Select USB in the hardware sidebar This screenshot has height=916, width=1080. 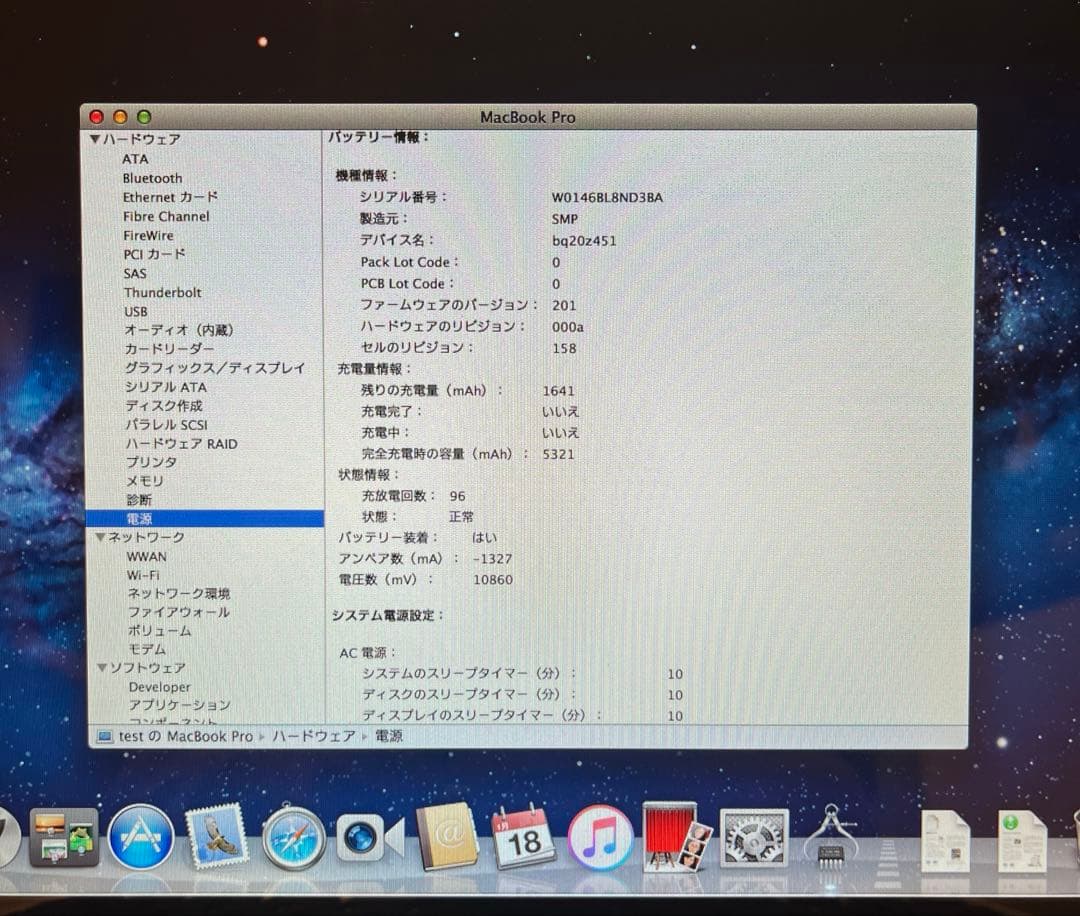[135, 311]
